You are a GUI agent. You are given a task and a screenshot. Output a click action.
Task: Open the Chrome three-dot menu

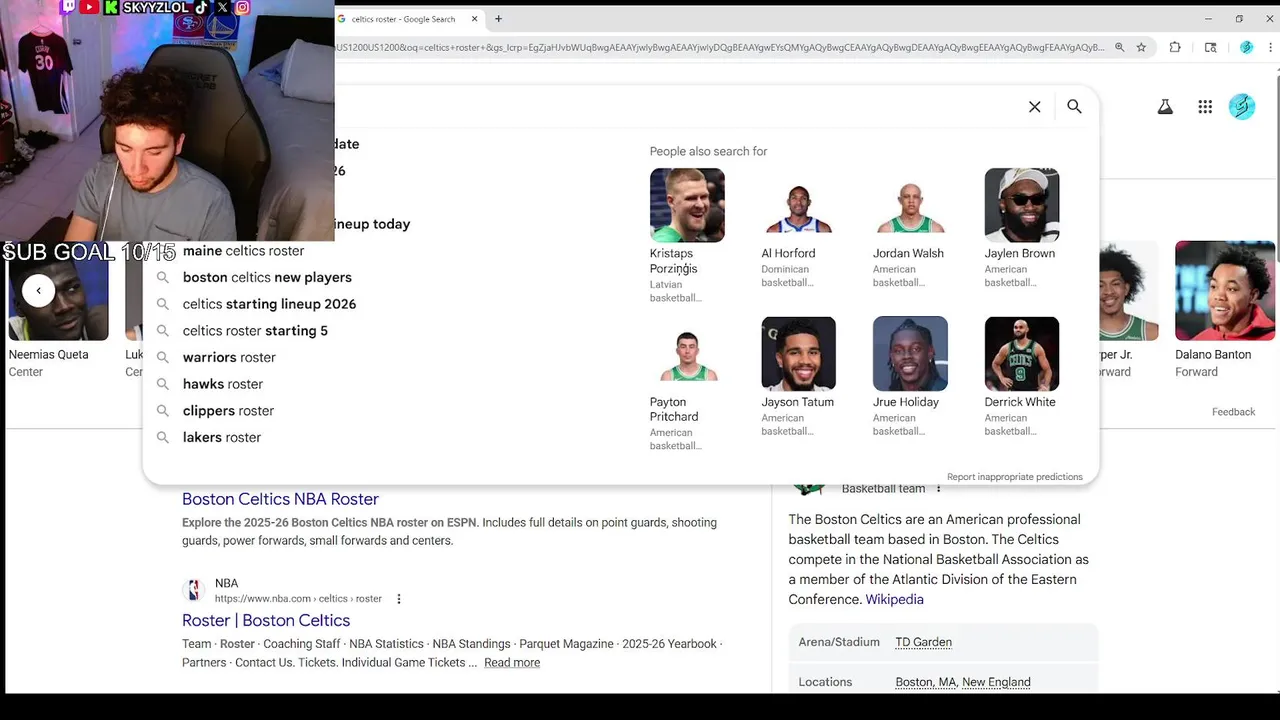point(1270,47)
